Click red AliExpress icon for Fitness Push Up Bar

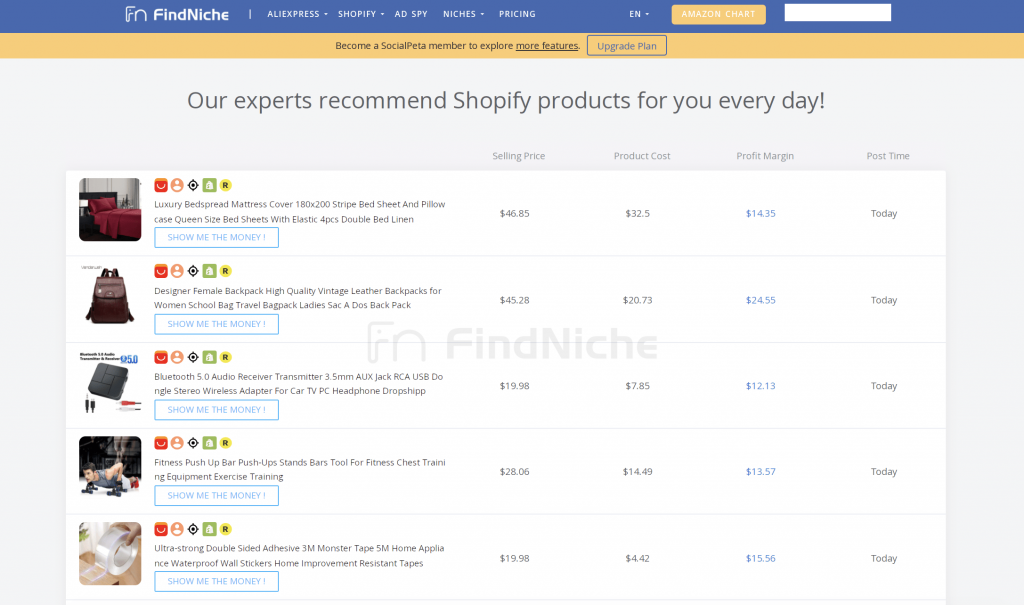click(161, 443)
